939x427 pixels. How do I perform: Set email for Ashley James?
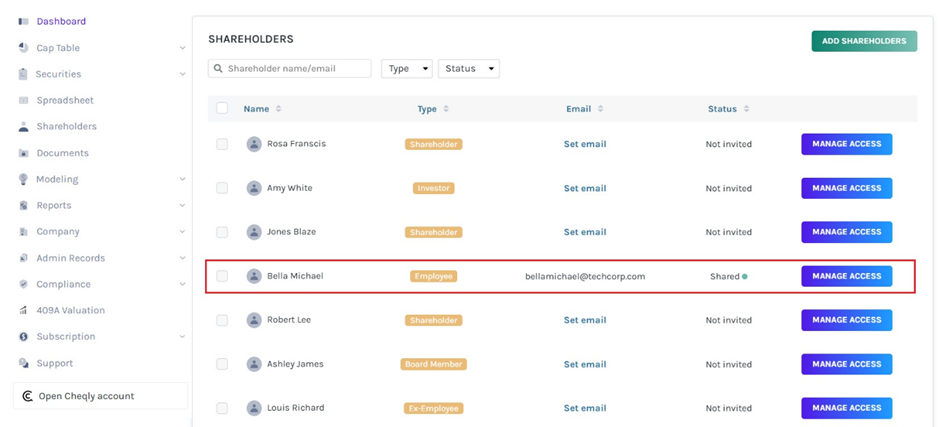(584, 364)
